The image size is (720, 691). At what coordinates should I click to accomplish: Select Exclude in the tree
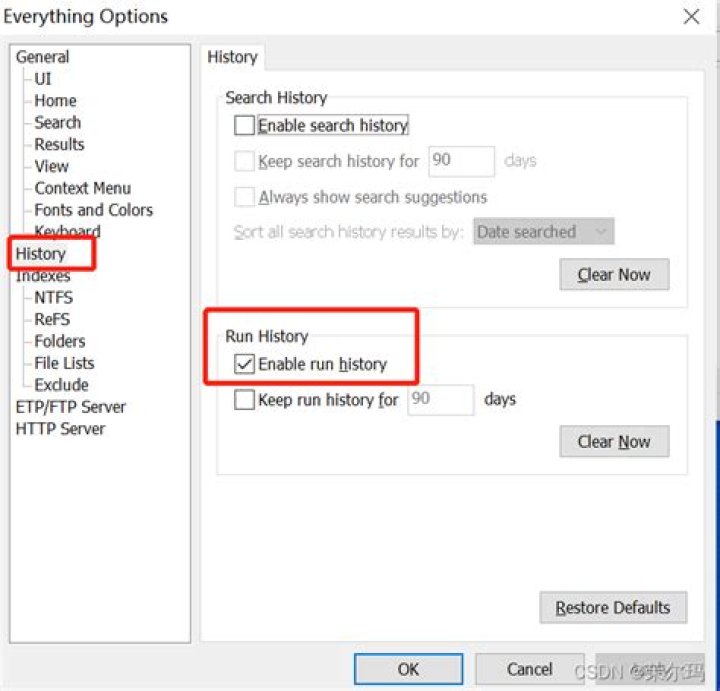(62, 385)
